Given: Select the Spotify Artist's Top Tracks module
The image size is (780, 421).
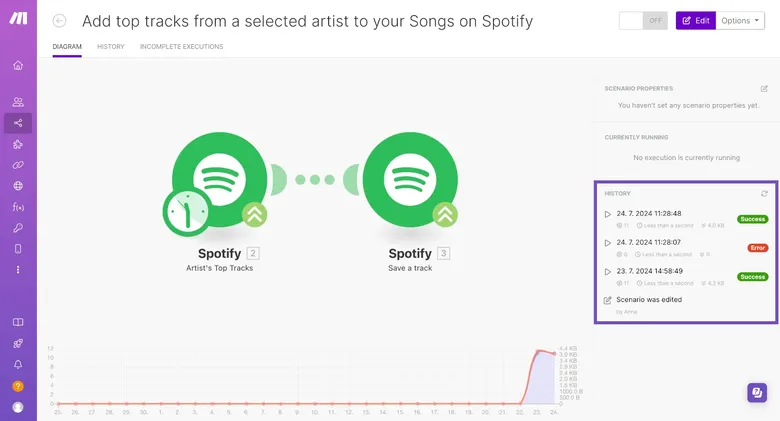Looking at the screenshot, I should (219, 179).
